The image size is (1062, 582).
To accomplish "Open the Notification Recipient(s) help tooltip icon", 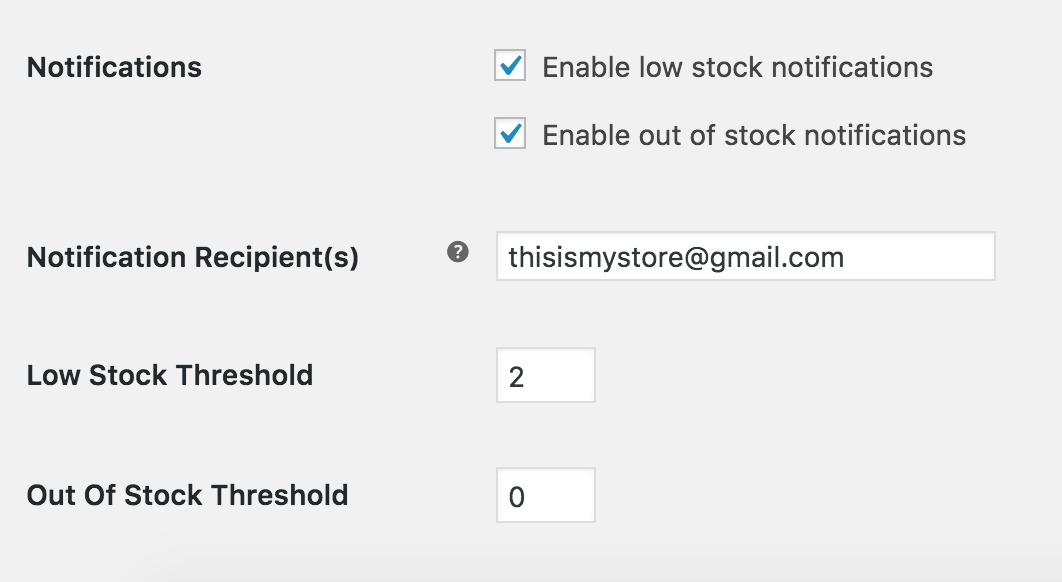I will [x=458, y=252].
